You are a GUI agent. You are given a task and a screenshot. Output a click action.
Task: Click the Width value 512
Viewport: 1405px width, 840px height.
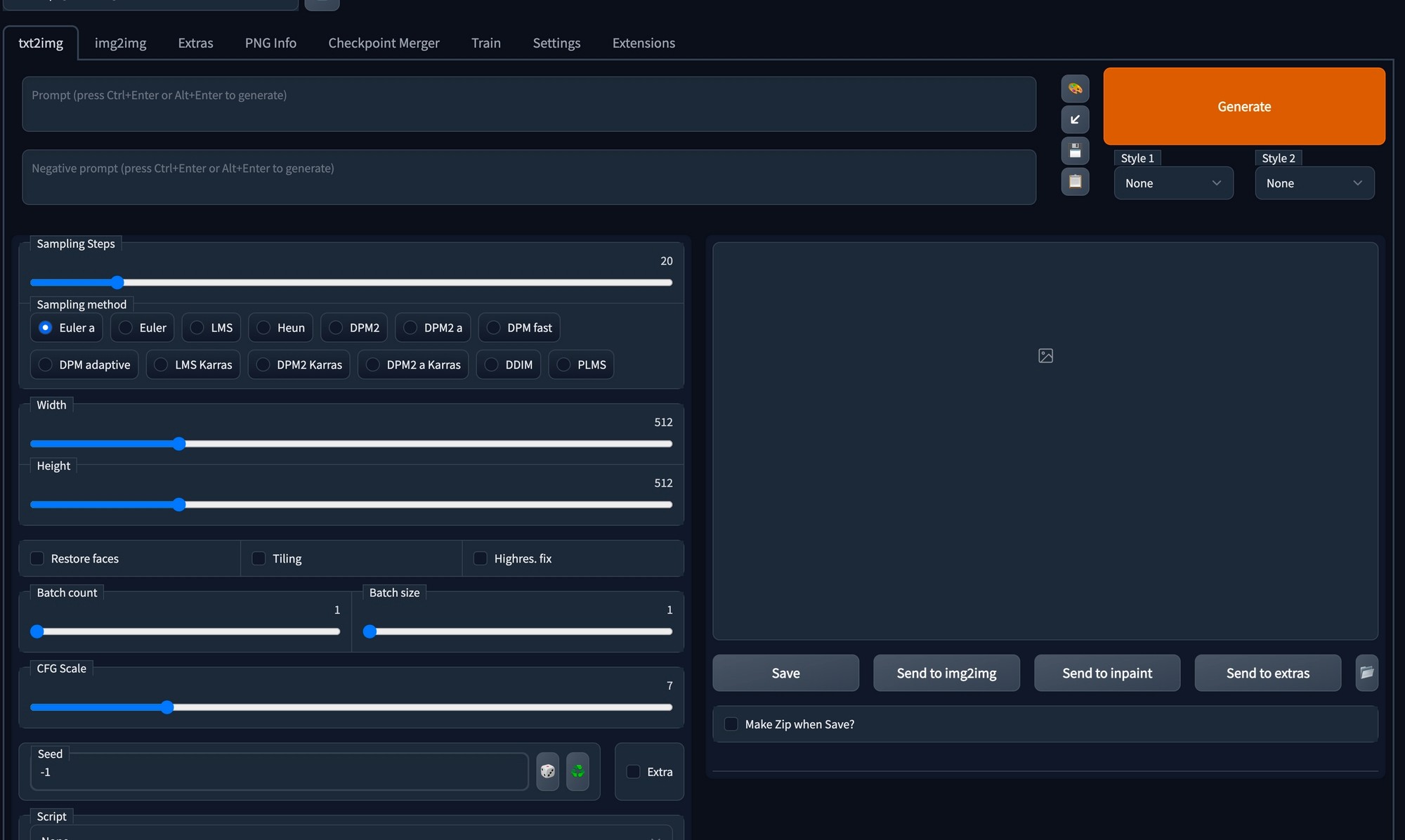(x=663, y=422)
